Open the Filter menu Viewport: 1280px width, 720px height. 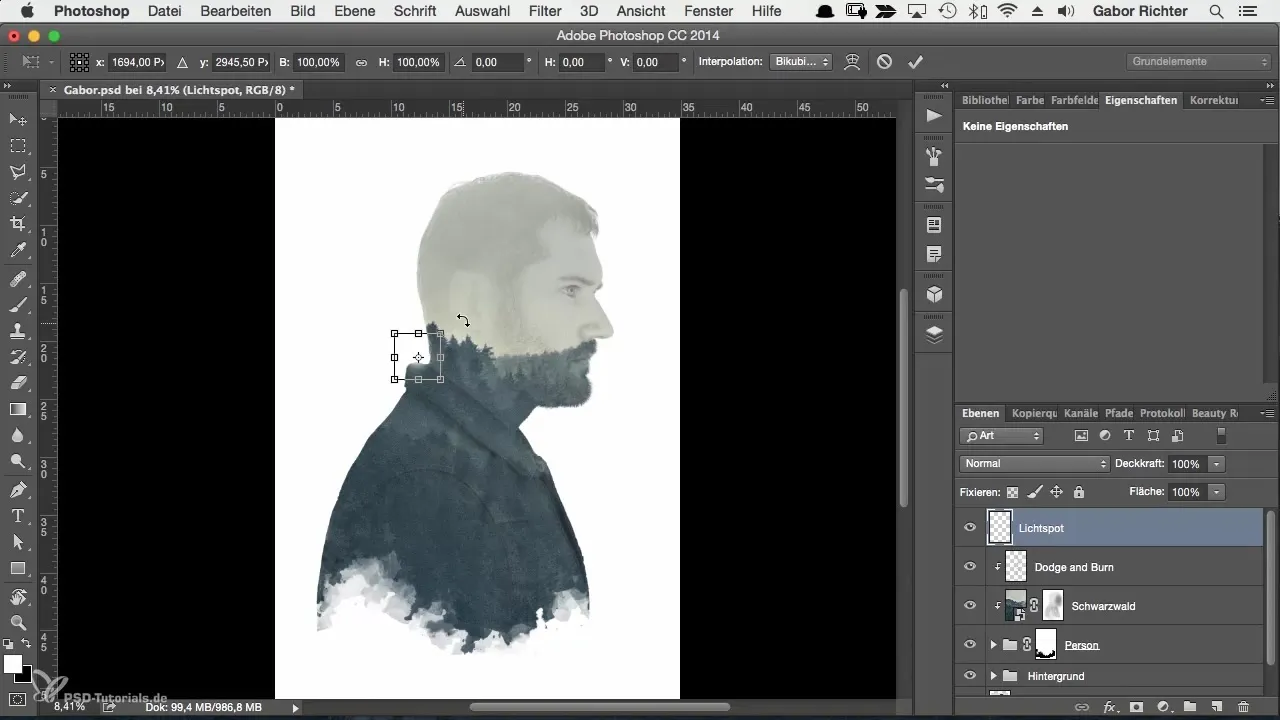point(545,11)
